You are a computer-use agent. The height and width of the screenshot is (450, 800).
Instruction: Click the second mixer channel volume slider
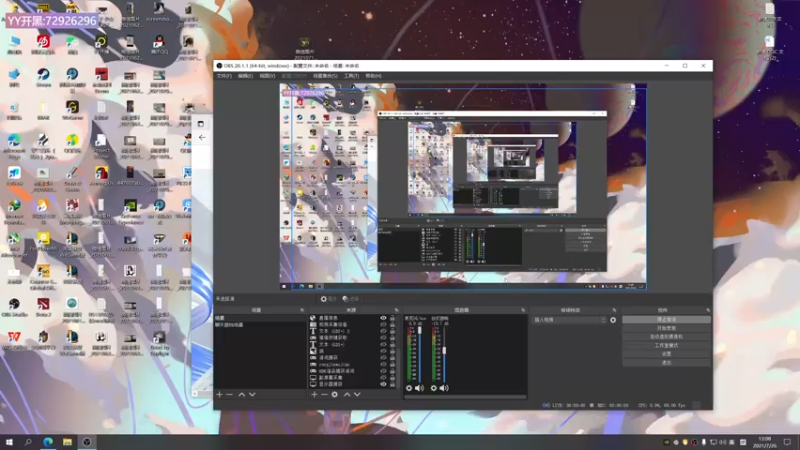[x=444, y=354]
